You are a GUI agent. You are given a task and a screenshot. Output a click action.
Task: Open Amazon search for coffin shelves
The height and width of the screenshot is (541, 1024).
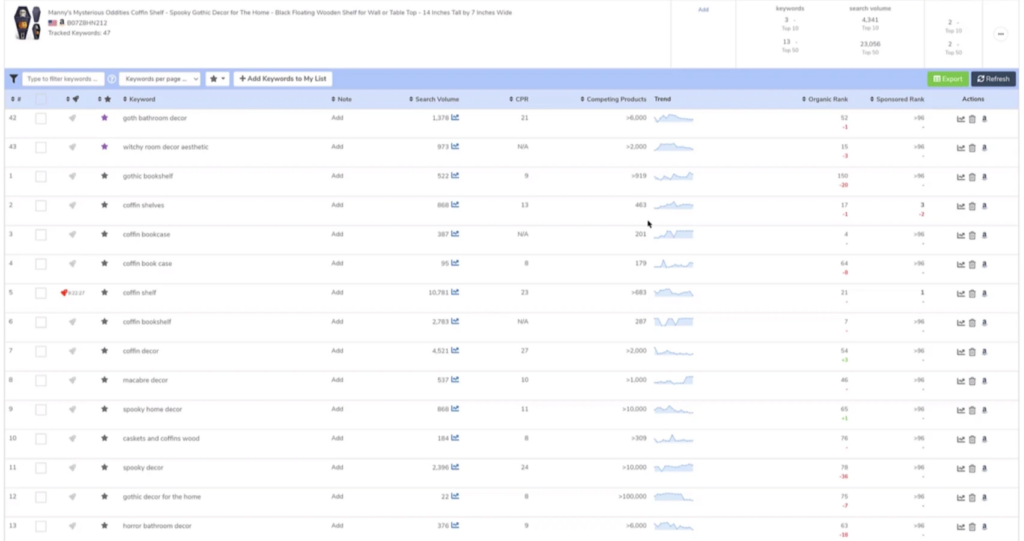point(984,205)
